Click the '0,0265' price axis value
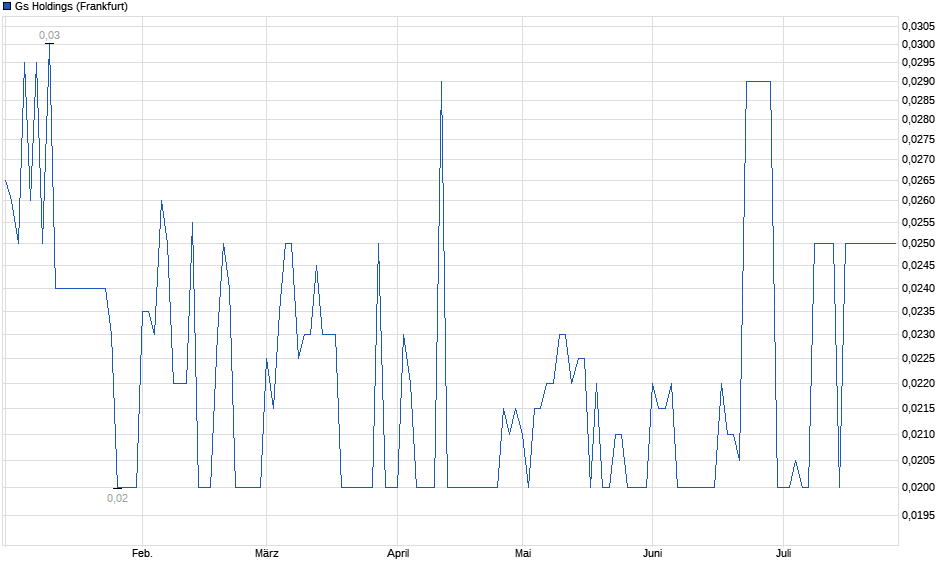Image resolution: width=940 pixels, height=579 pixels. (918, 180)
